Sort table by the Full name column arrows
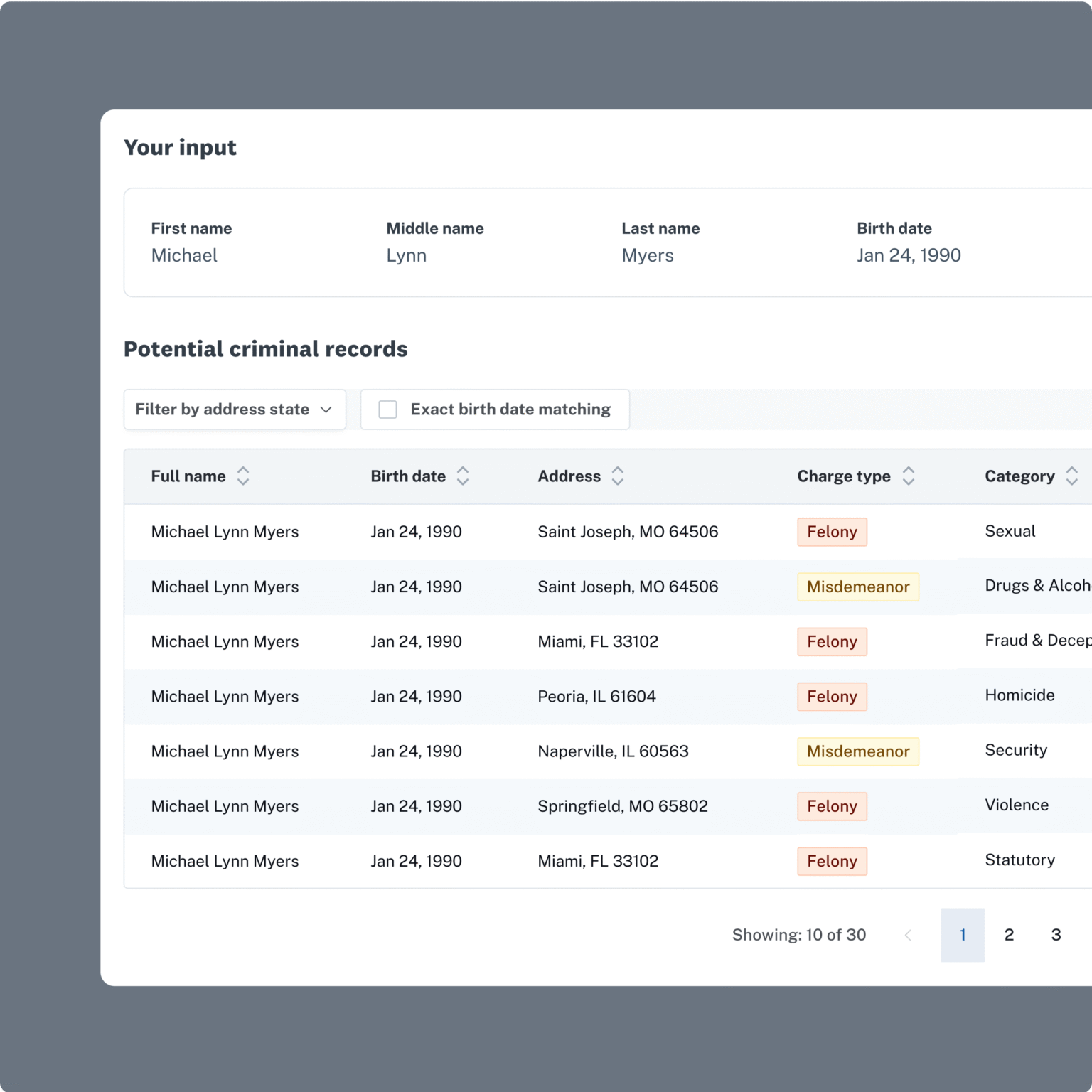This screenshot has height=1092, width=1092. 243,476
